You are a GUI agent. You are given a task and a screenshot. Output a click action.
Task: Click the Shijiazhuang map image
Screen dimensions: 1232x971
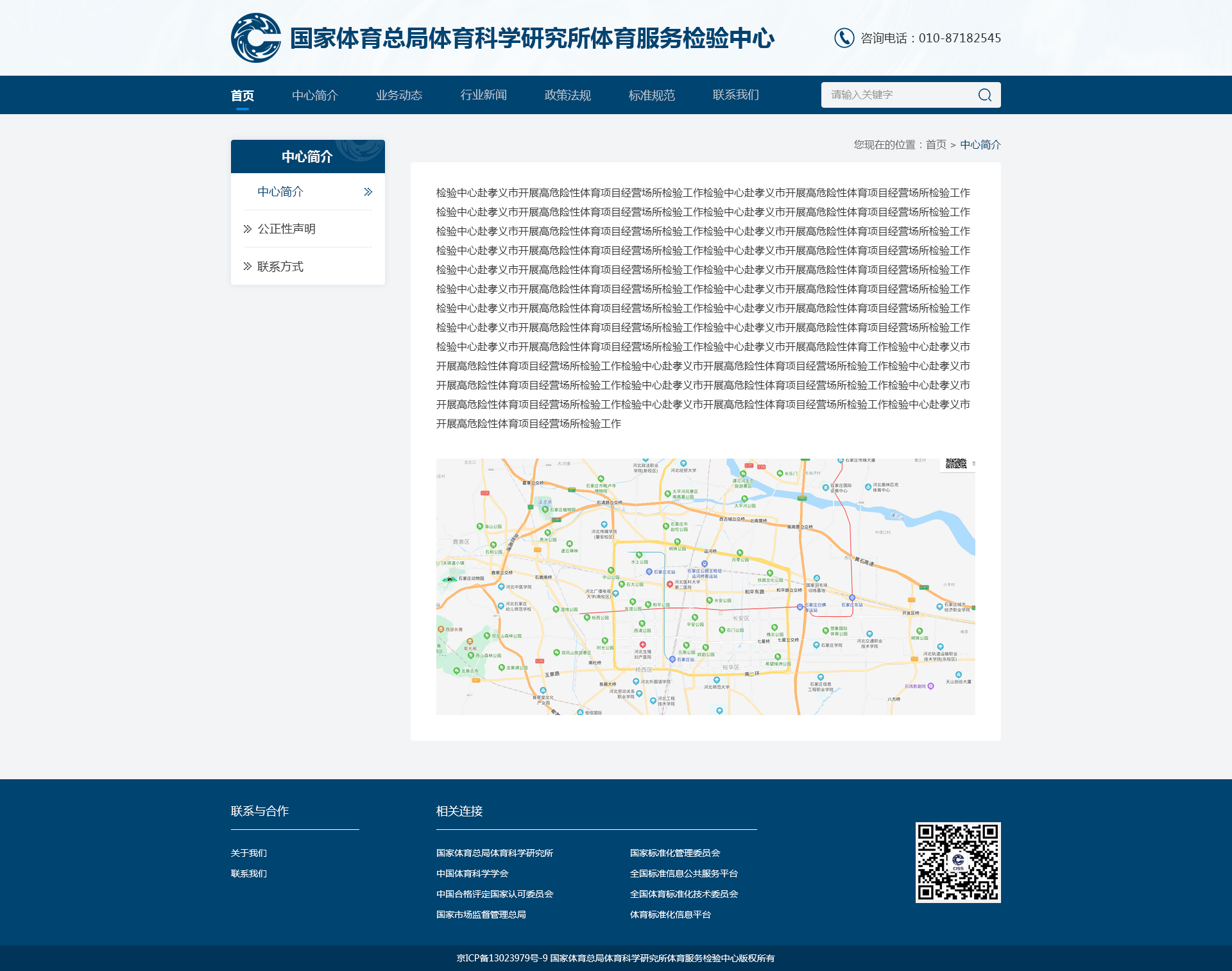tap(705, 586)
